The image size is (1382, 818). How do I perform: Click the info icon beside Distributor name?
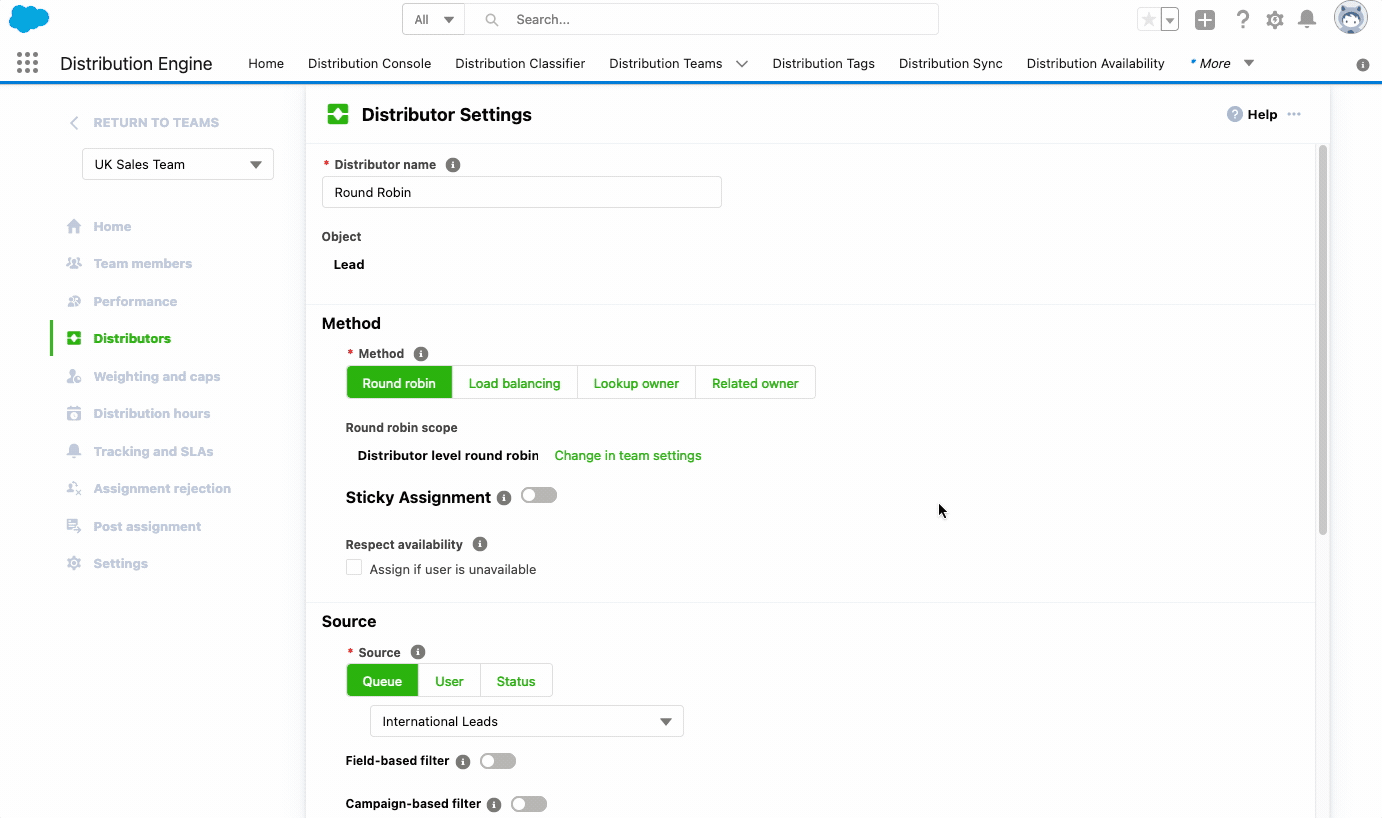(x=453, y=165)
